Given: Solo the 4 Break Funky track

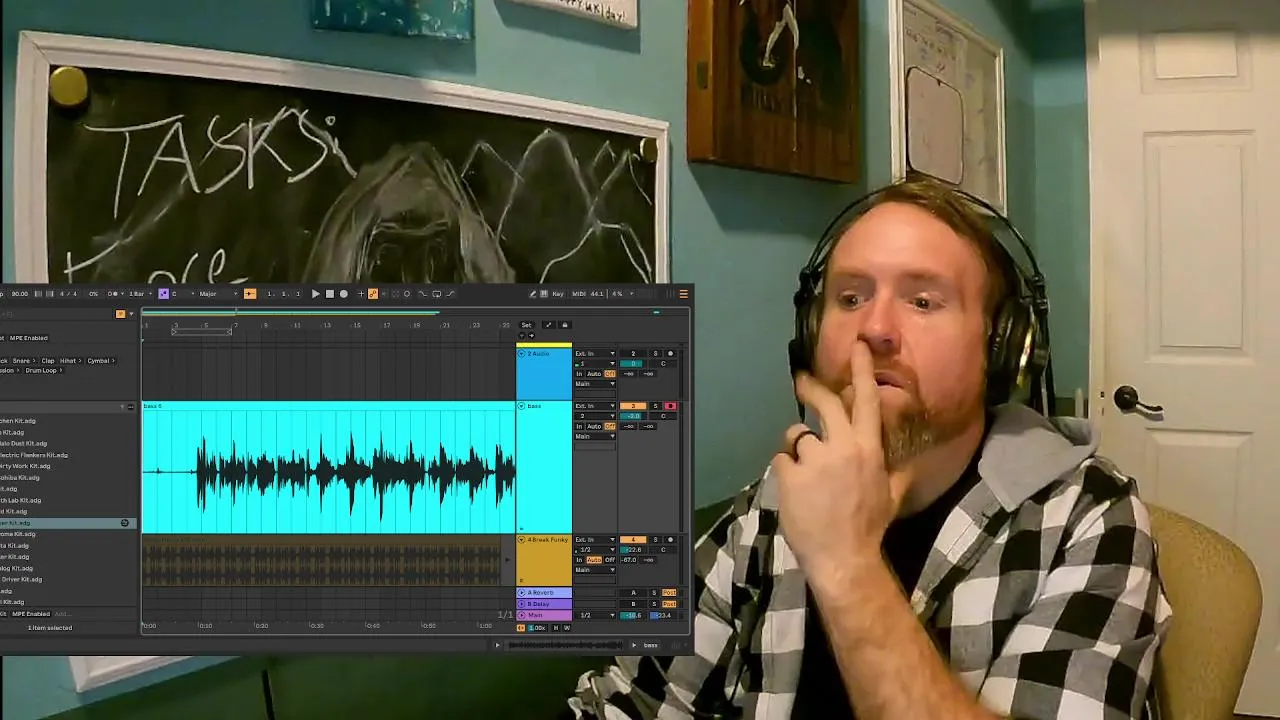Looking at the screenshot, I should click(655, 540).
